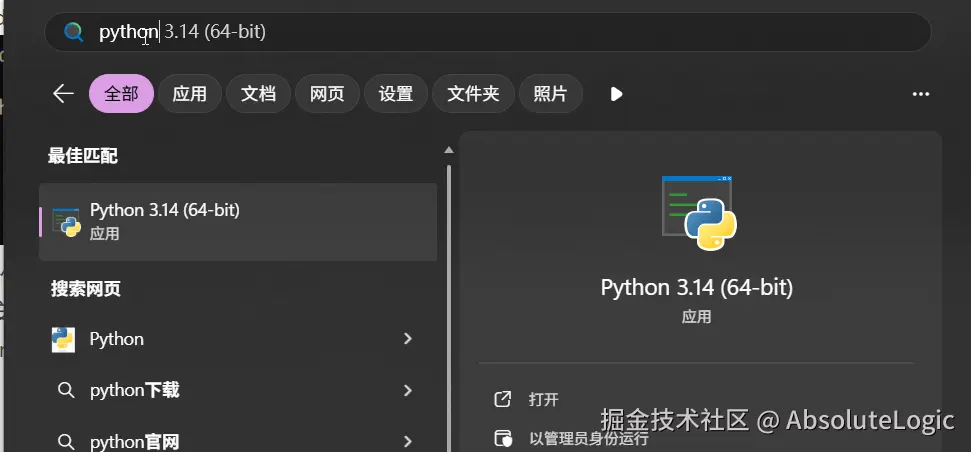Switch to the 应用 filter tab
Screen dimensions: 971x452
tap(189, 93)
